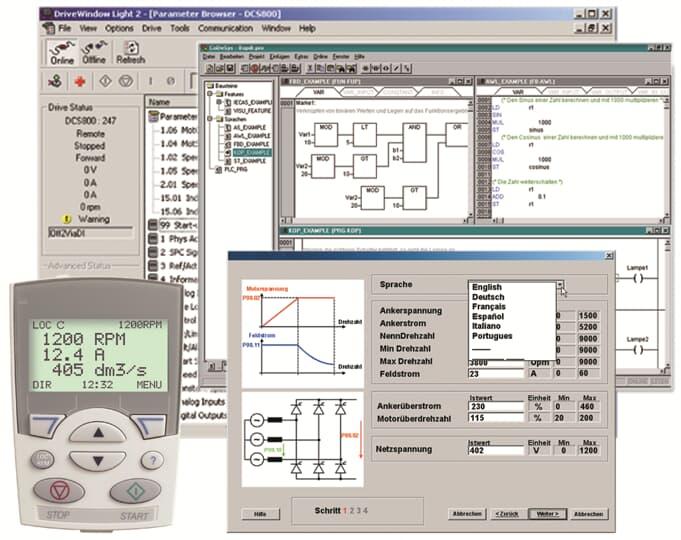Click the yellow Warning status icon
681x540 pixels.
[x=66, y=219]
